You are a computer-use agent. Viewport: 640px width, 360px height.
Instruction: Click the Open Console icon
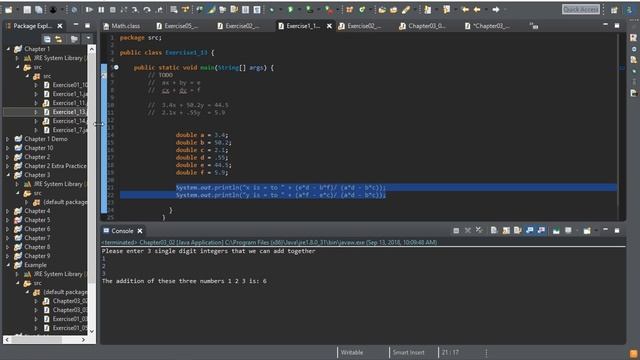587,231
